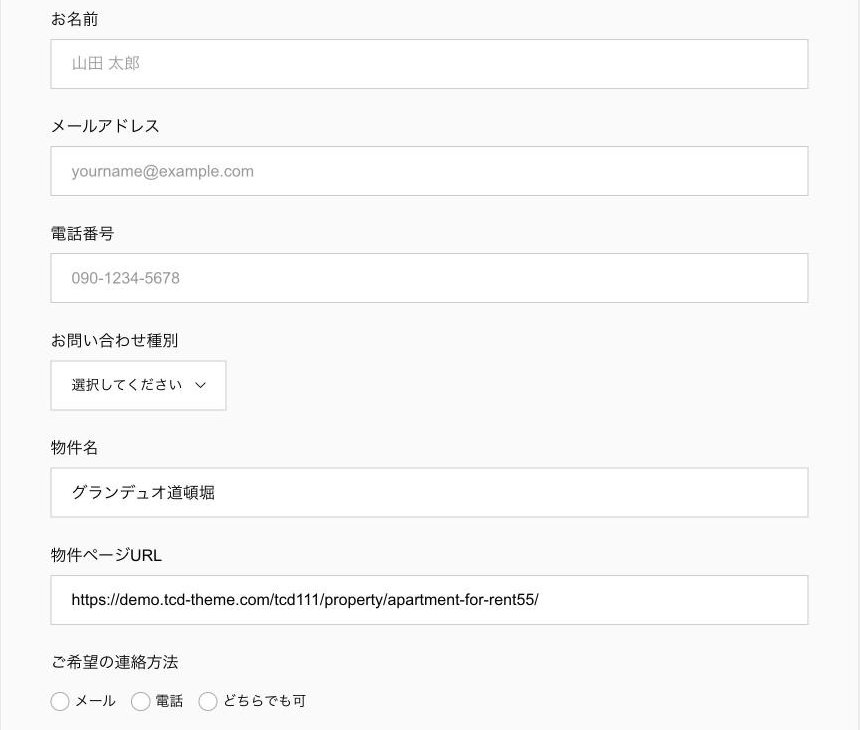Select the 電話 contact radio button

(140, 701)
